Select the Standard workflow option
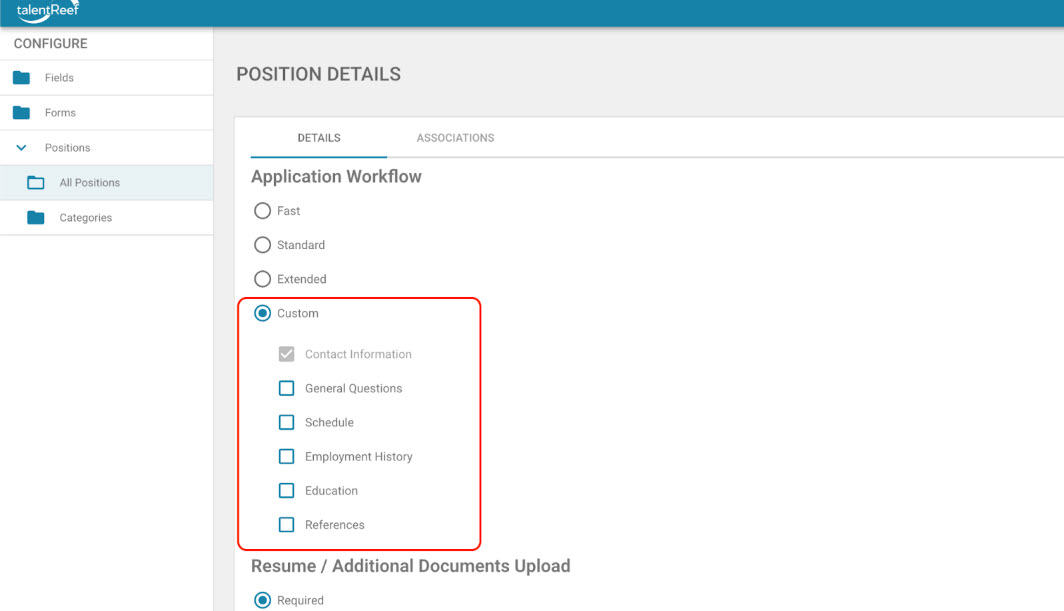Screen dimensions: 1064x611 point(263,245)
